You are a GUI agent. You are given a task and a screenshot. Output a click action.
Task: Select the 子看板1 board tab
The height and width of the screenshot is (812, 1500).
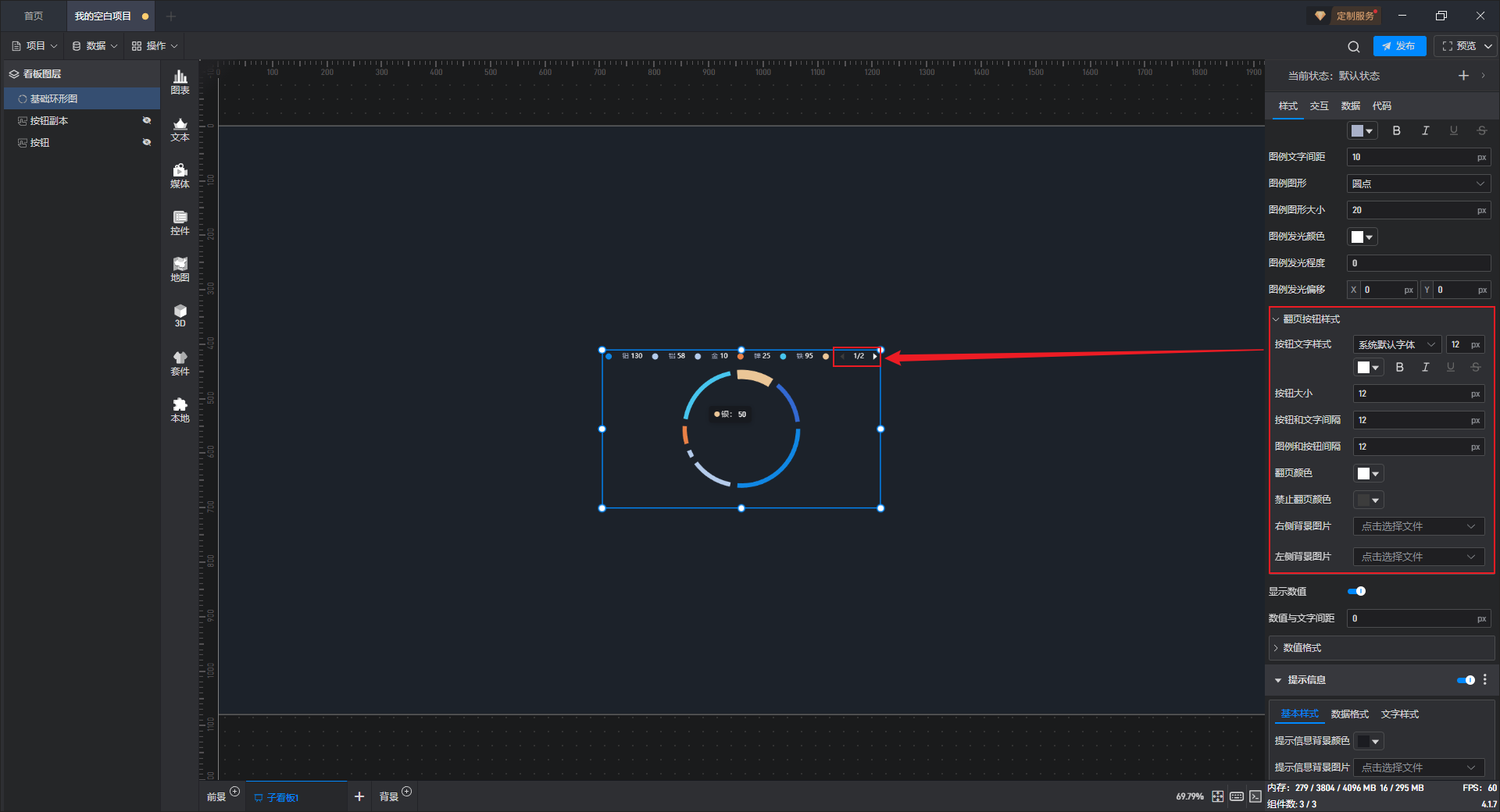[295, 797]
